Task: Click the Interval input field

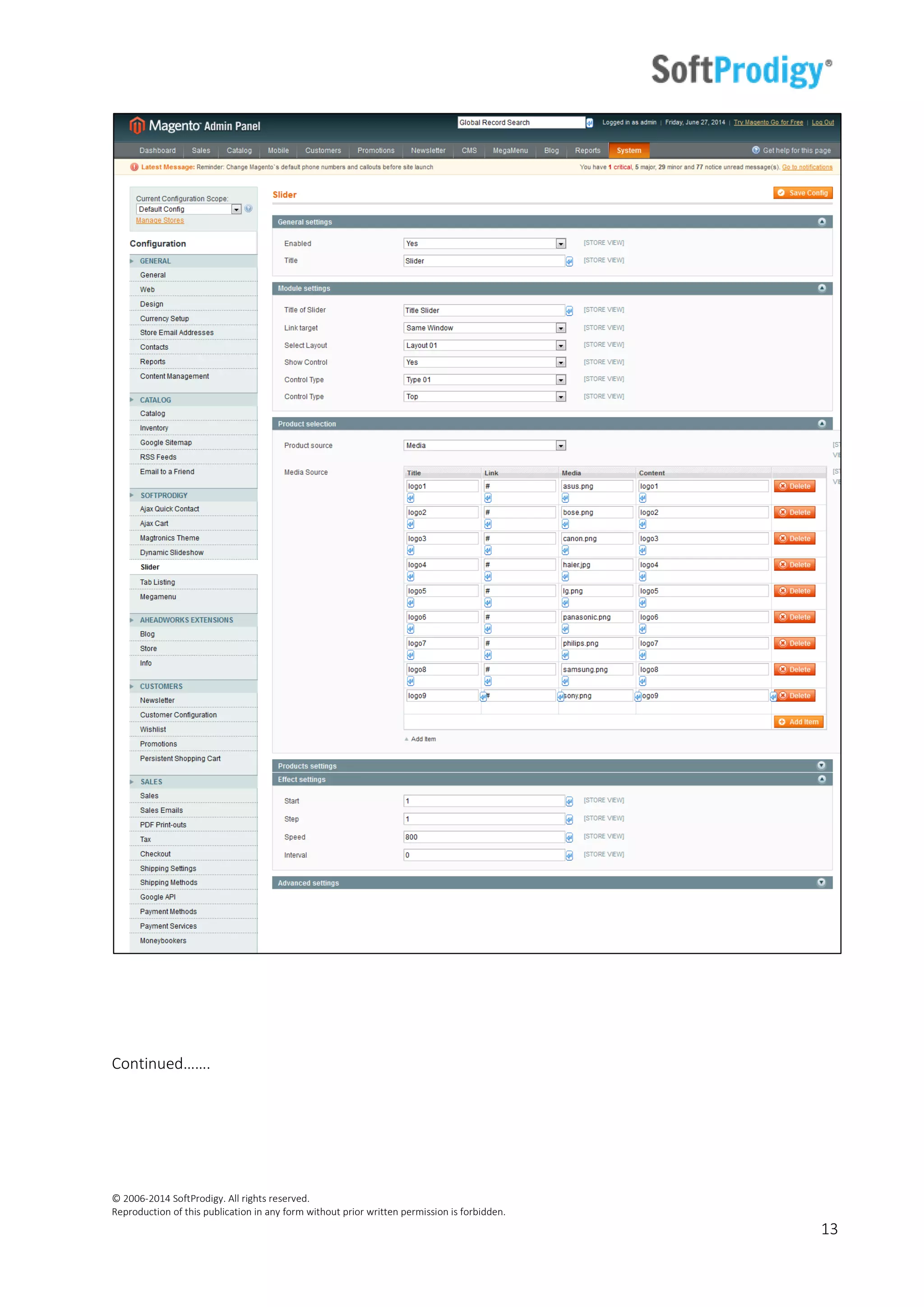Action: click(484, 855)
